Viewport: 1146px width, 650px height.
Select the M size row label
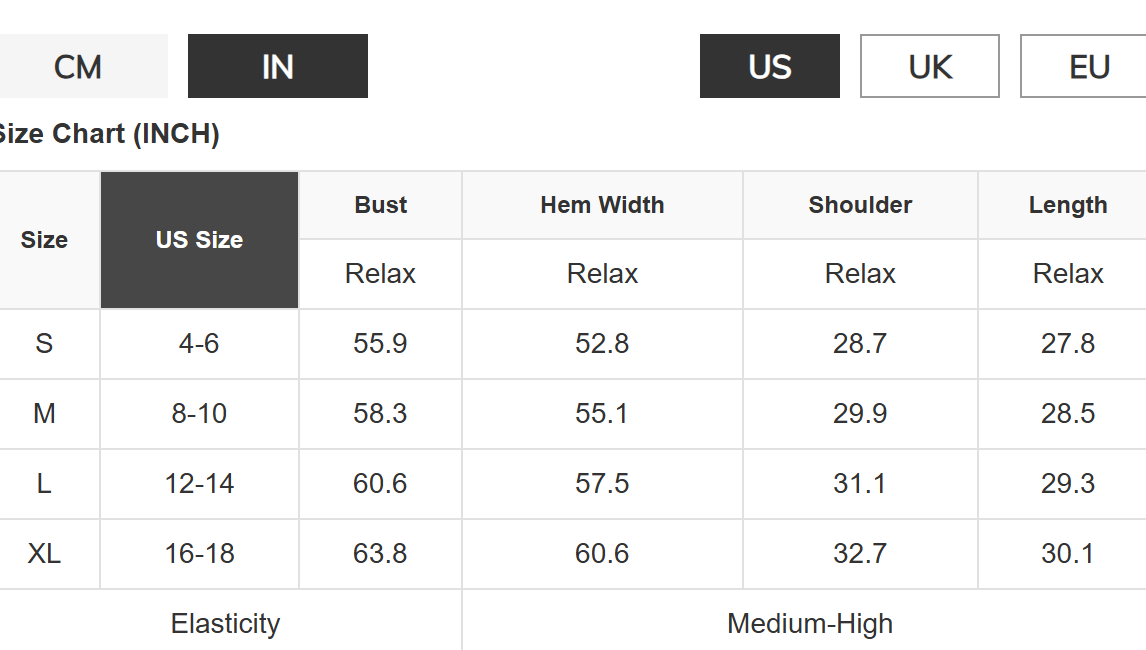45,413
